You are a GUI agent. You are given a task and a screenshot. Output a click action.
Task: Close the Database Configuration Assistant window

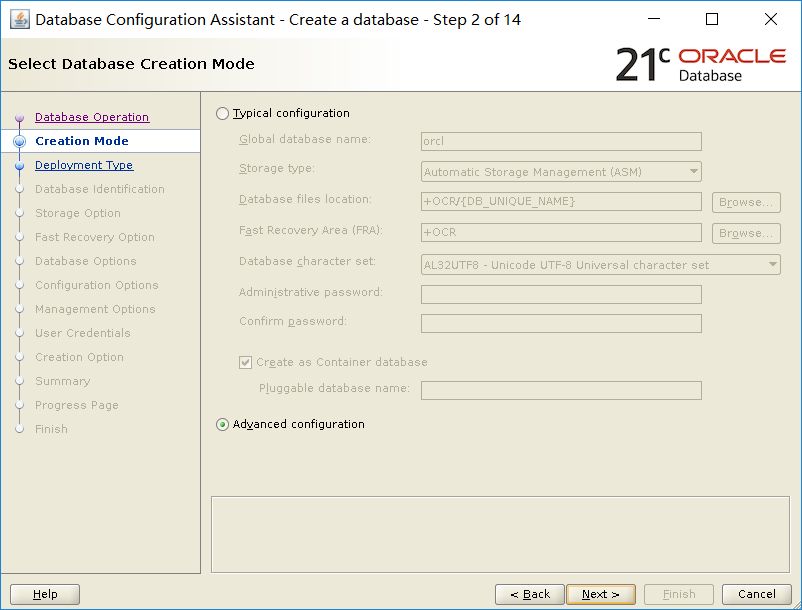point(771,19)
